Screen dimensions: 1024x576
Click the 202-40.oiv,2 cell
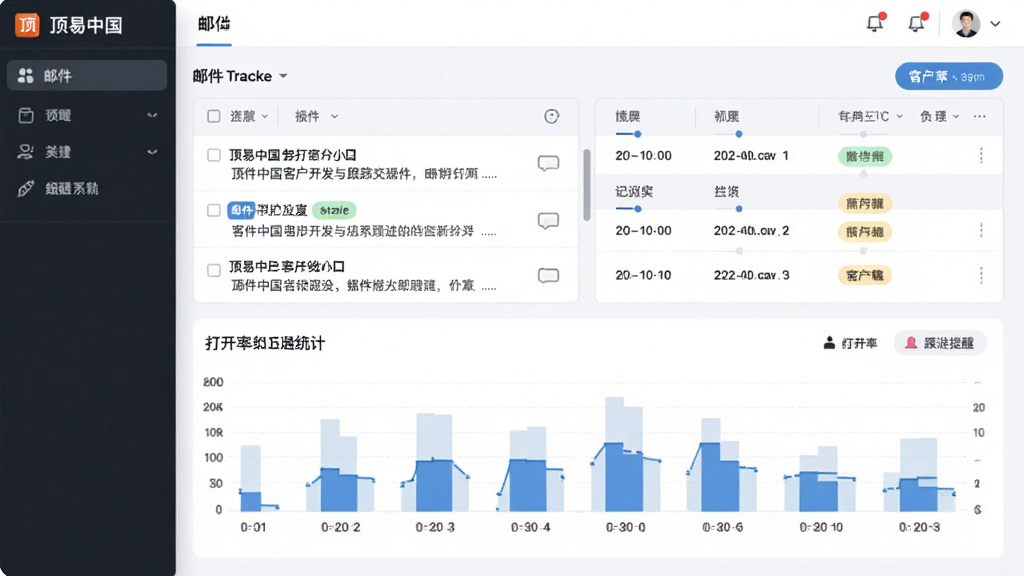(751, 231)
